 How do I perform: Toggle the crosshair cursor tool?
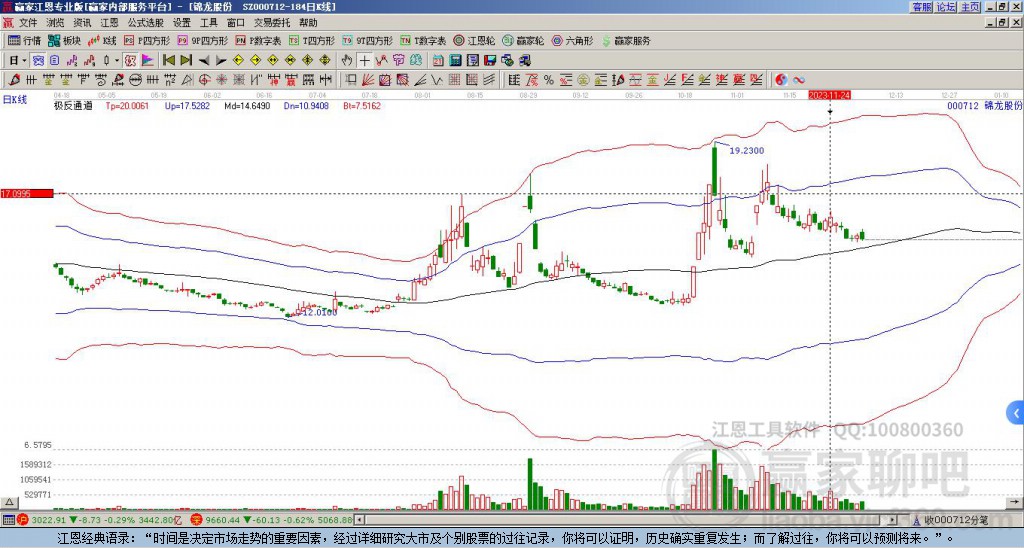pos(364,60)
